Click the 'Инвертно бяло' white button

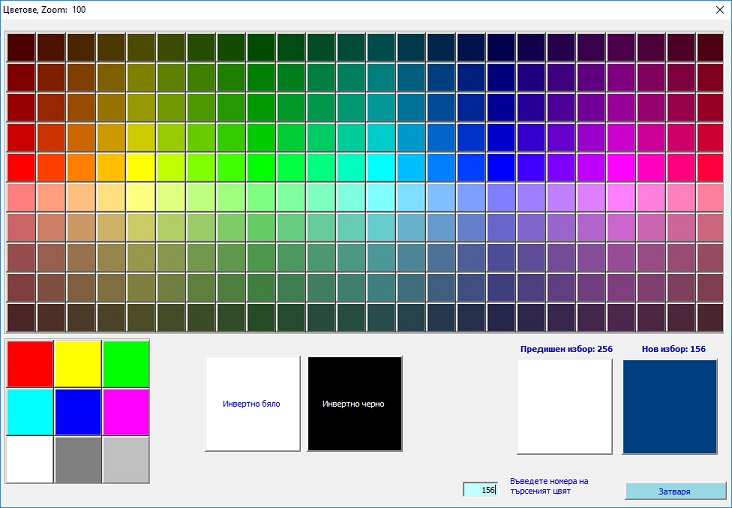(253, 404)
